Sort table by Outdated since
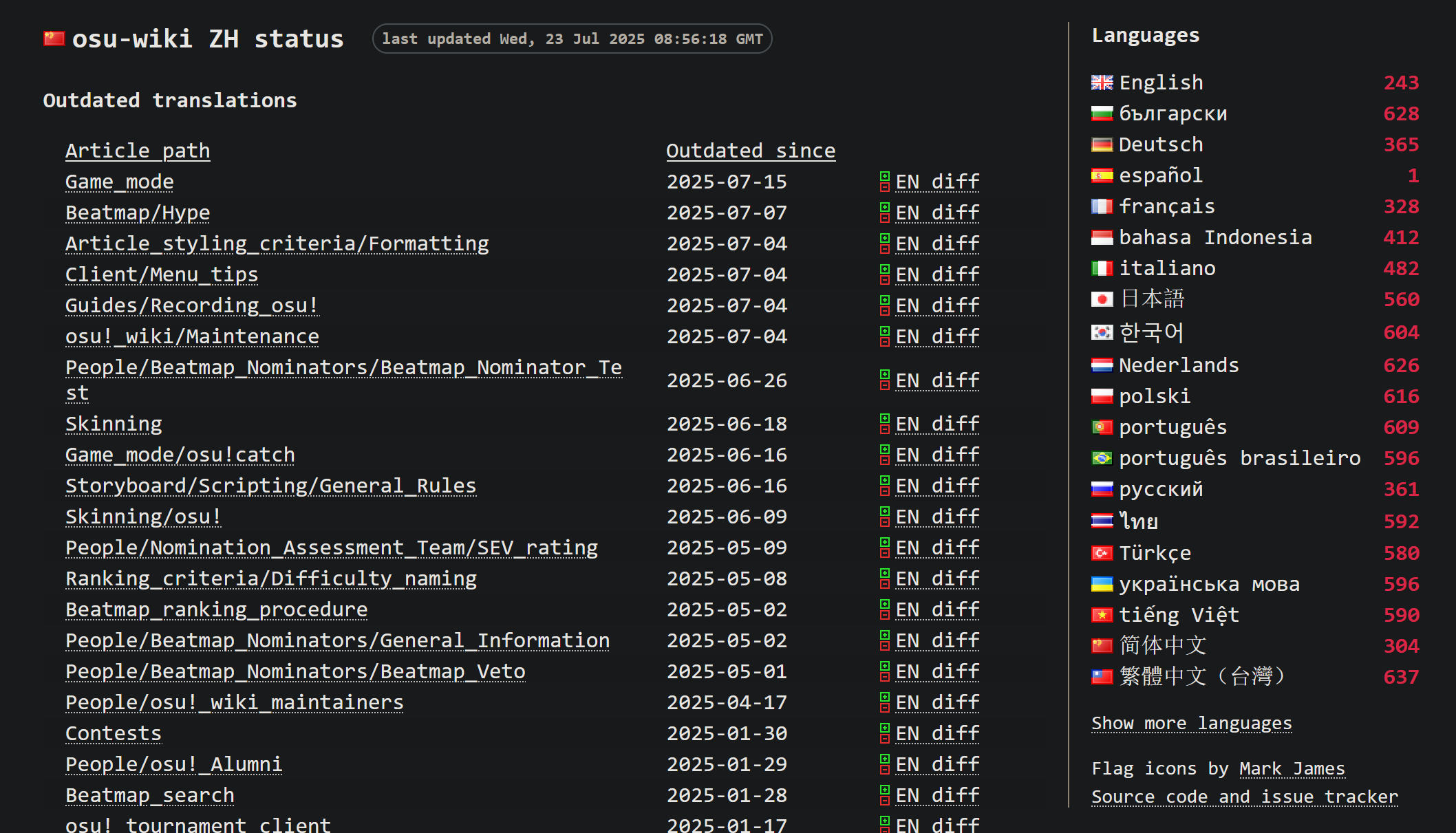 (x=751, y=151)
